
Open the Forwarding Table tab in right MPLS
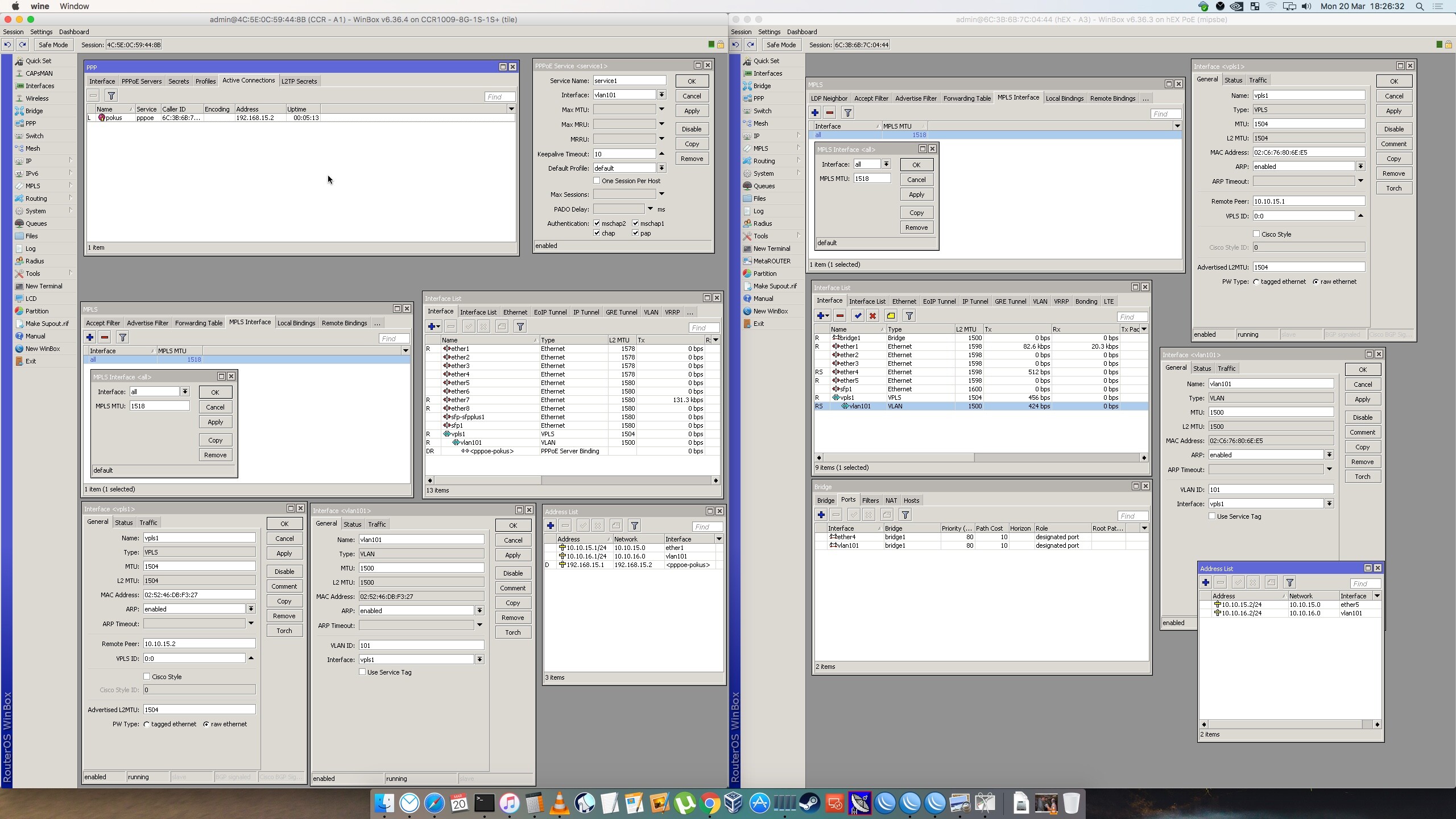[966, 98]
